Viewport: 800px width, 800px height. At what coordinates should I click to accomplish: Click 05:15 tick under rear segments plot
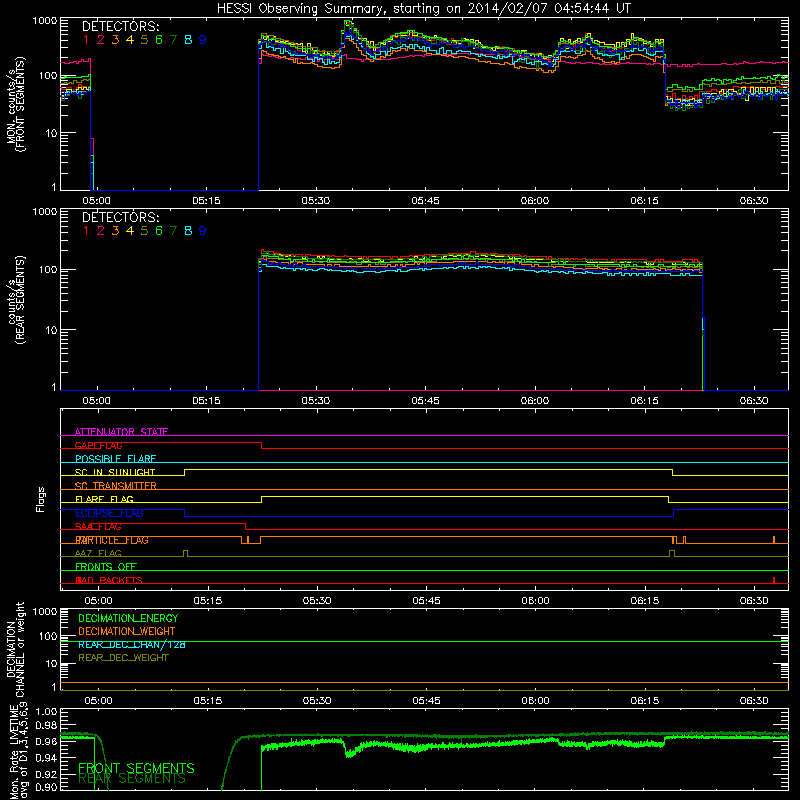(206, 401)
